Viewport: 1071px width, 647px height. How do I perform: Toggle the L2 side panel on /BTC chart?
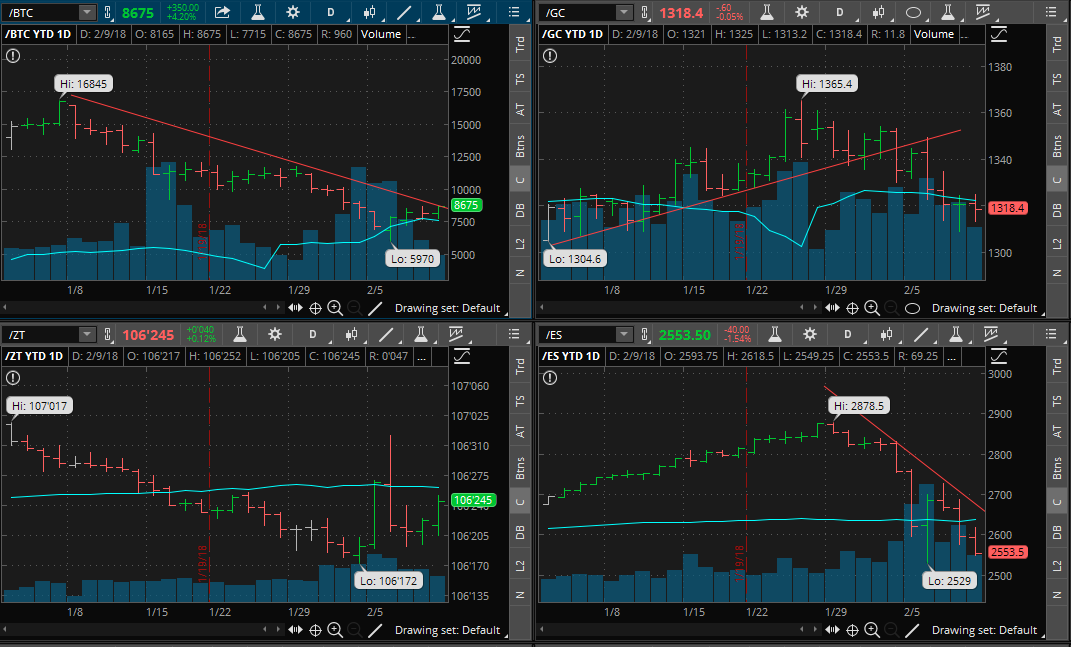click(x=520, y=243)
